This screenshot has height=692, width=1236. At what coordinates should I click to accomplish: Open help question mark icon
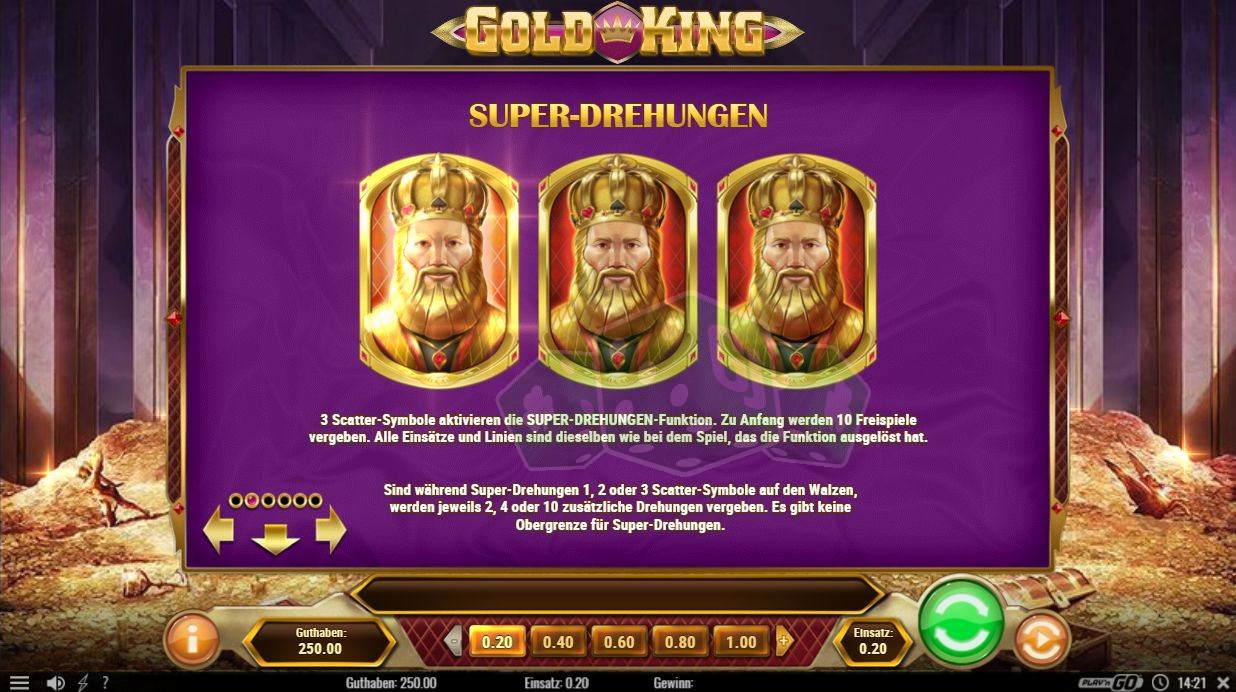click(105, 683)
